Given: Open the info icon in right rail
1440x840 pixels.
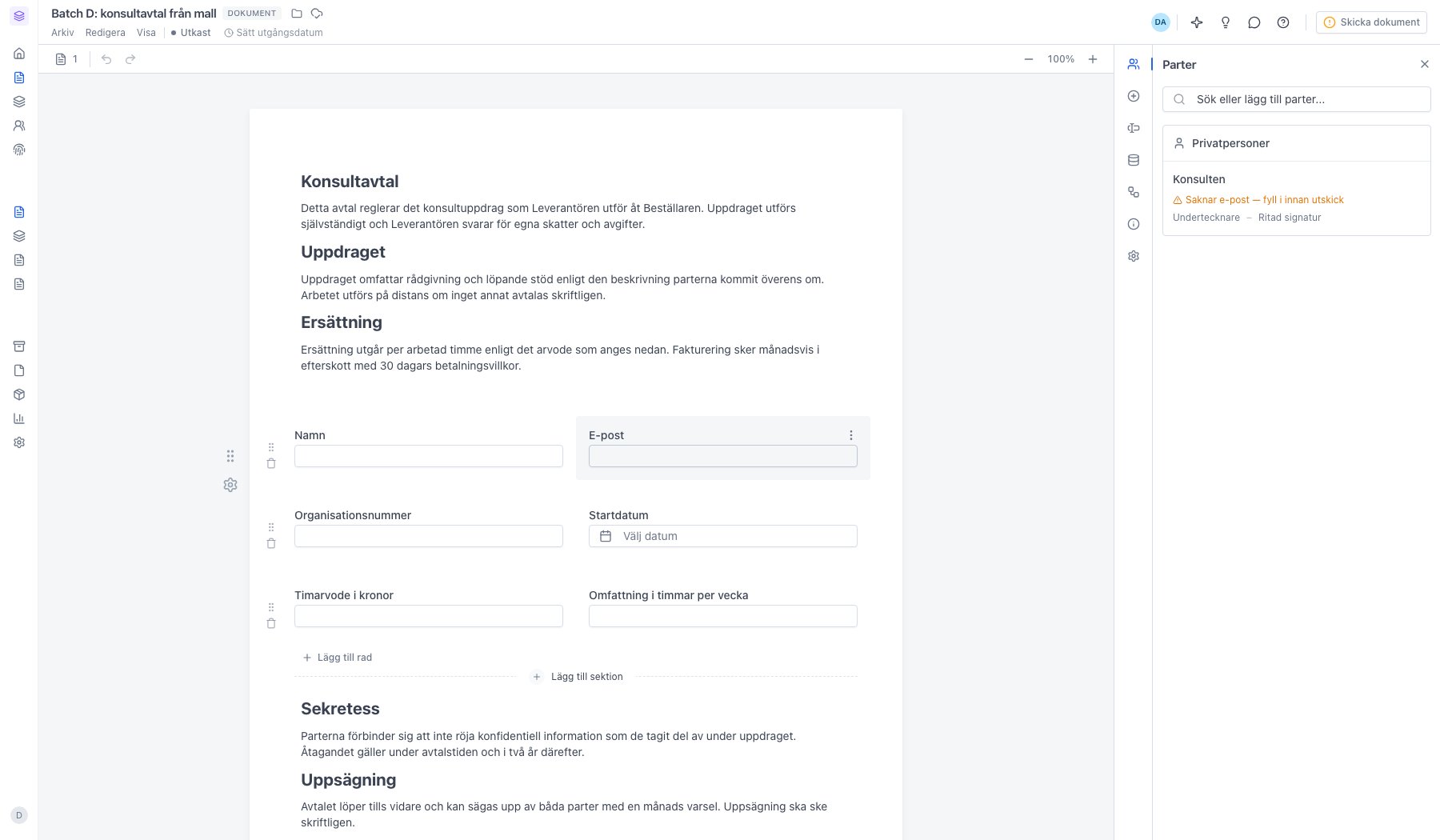Looking at the screenshot, I should pyautogui.click(x=1134, y=224).
